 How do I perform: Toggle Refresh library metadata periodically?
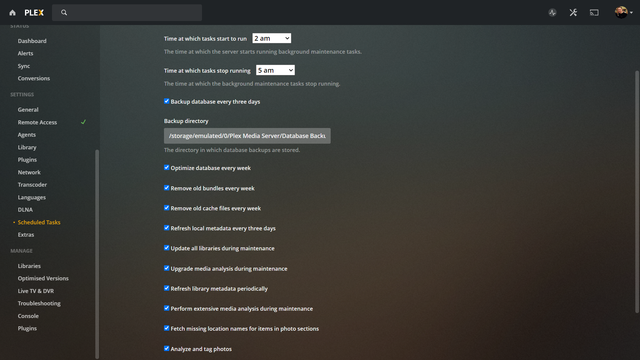tap(167, 288)
